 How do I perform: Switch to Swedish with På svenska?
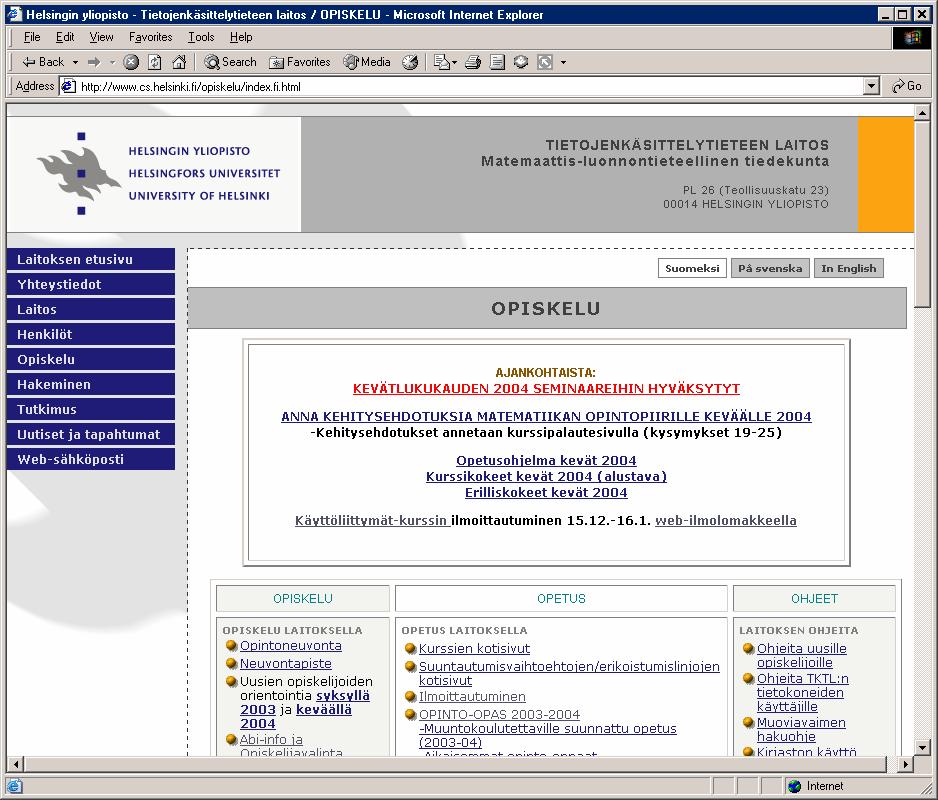click(x=770, y=268)
